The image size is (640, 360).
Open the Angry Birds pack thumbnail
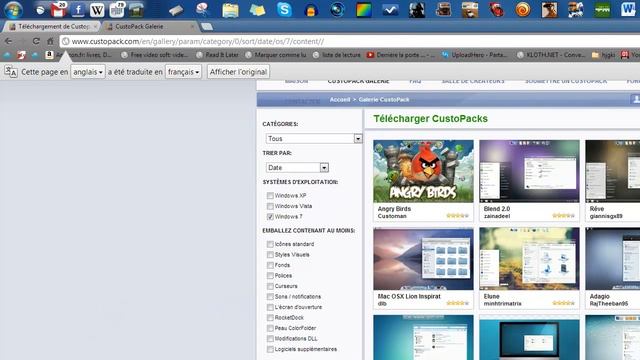point(423,171)
